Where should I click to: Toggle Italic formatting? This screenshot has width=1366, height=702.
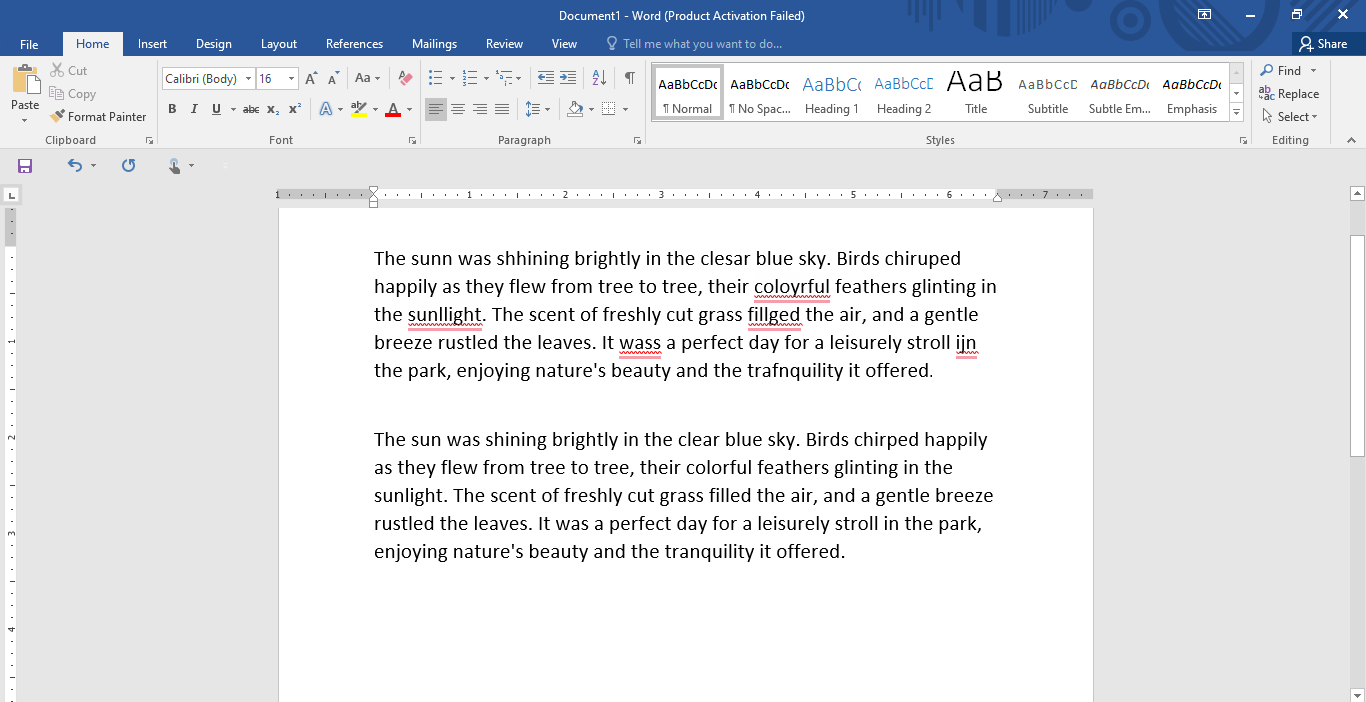[x=194, y=109]
